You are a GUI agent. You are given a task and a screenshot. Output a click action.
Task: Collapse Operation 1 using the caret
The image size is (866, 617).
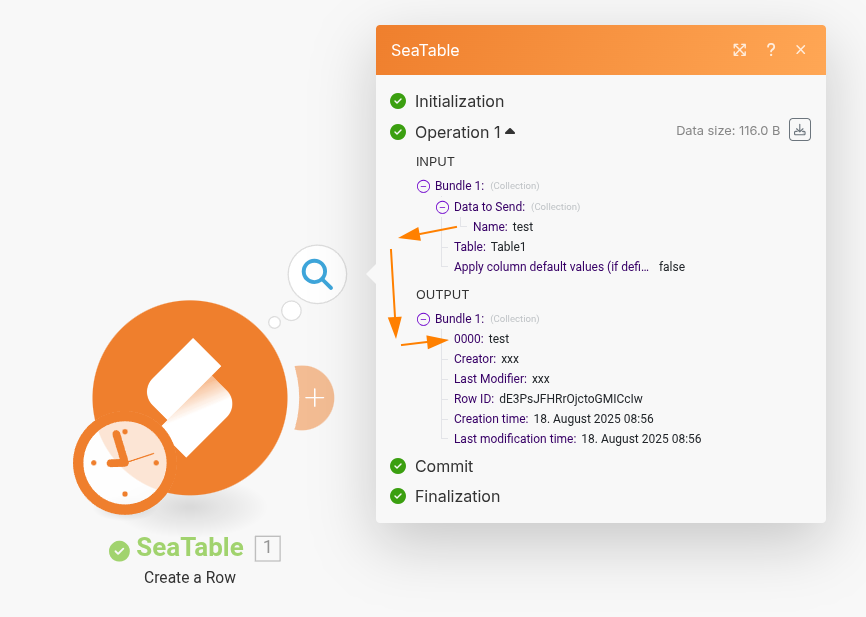click(510, 131)
